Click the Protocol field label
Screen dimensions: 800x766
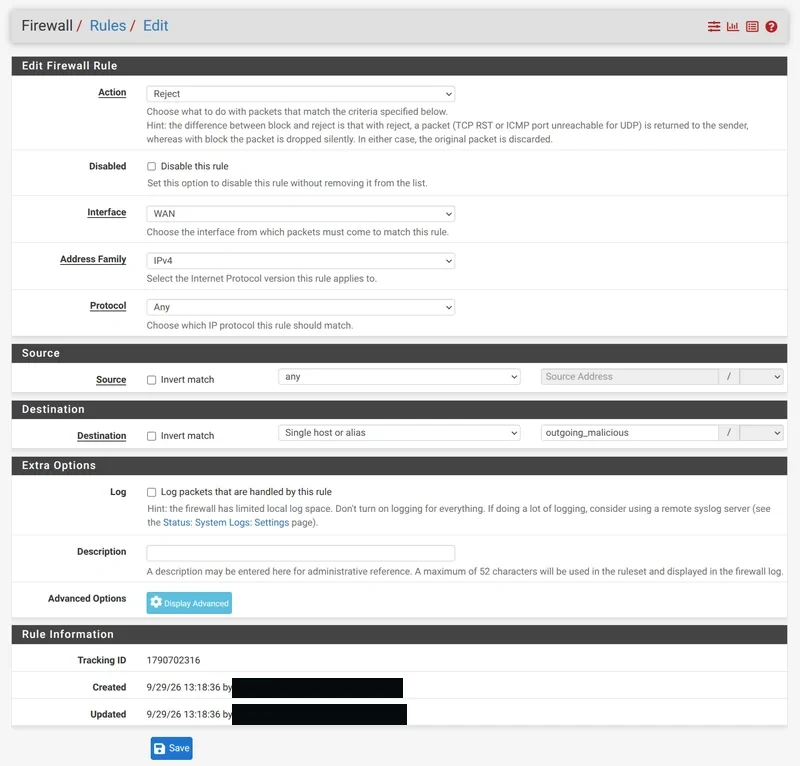[x=108, y=306]
